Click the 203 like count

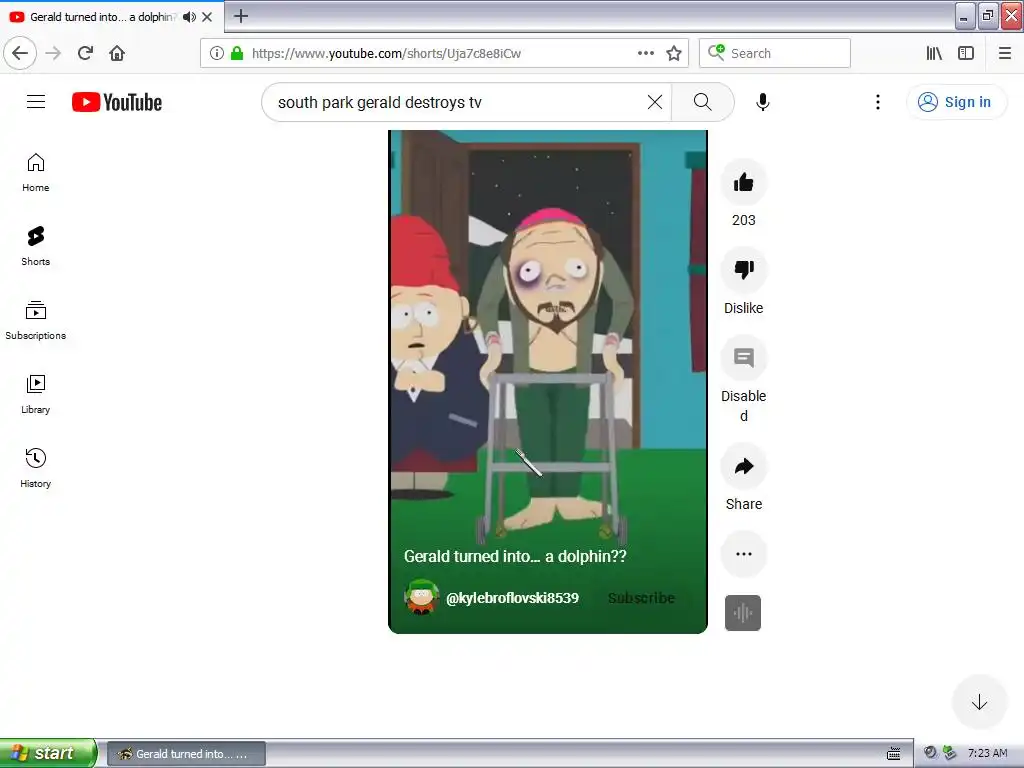(744, 220)
